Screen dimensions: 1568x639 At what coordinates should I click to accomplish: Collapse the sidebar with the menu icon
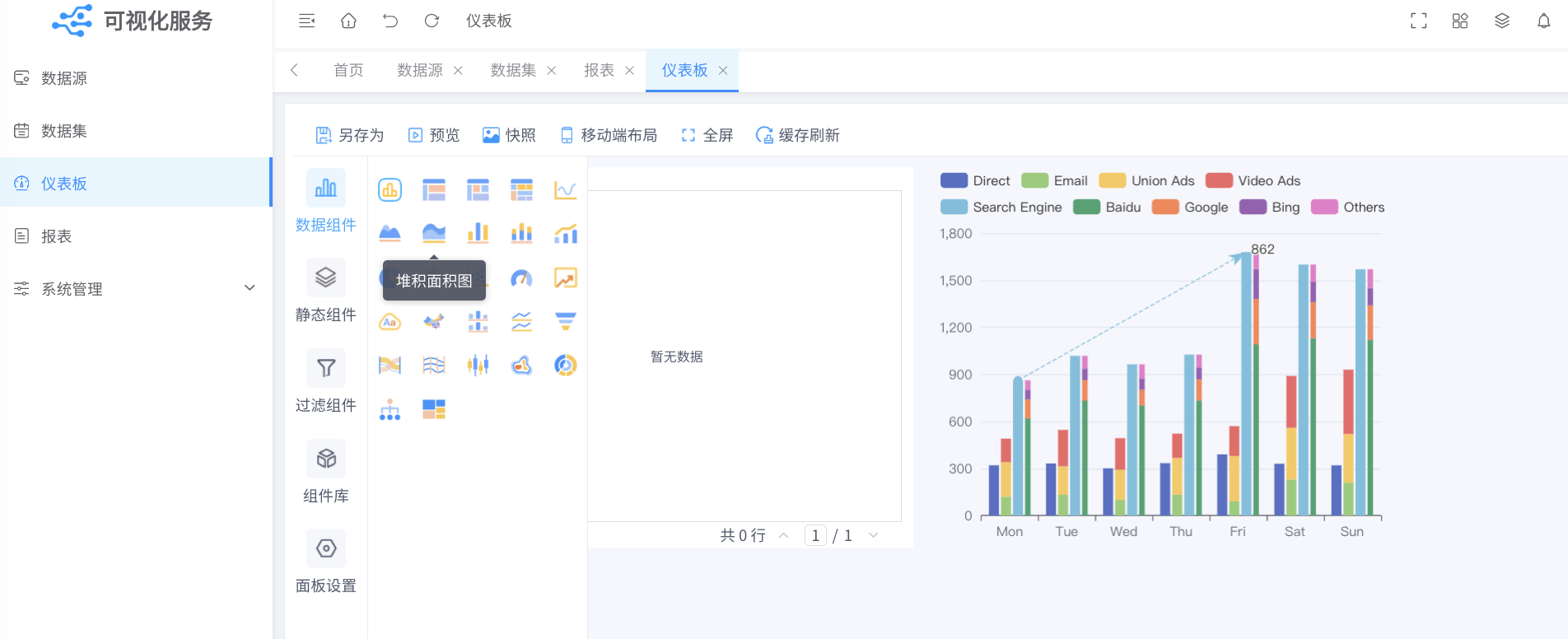pyautogui.click(x=306, y=21)
